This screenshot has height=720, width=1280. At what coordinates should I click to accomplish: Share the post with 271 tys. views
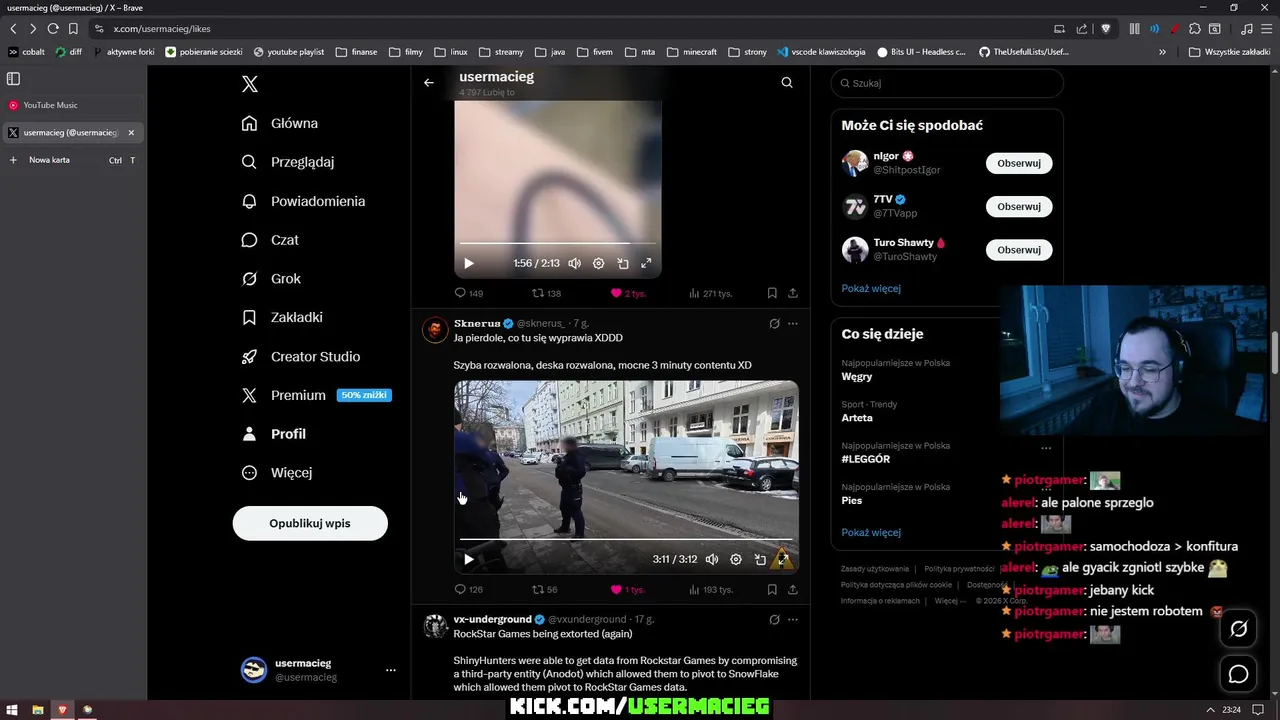pos(793,293)
